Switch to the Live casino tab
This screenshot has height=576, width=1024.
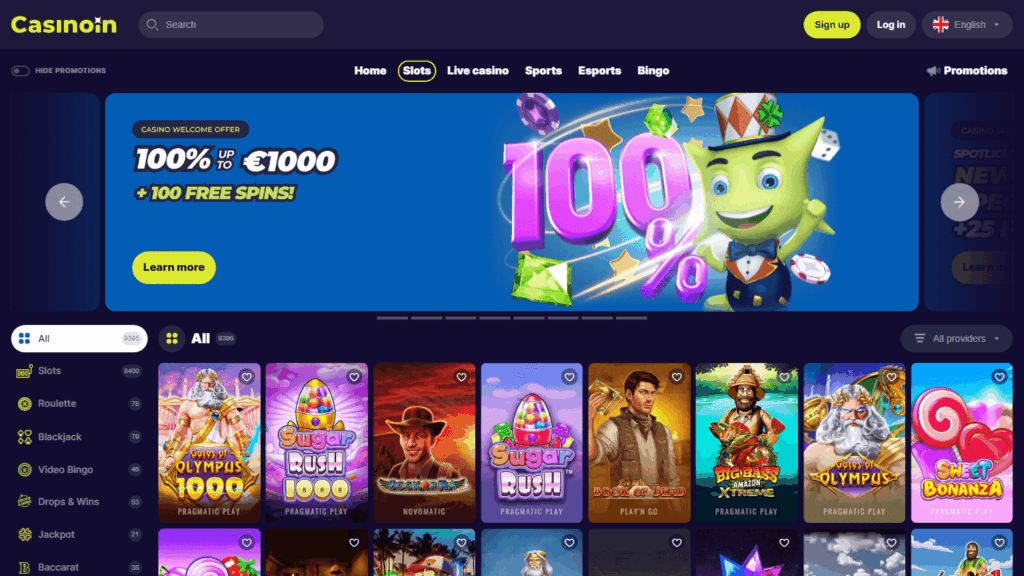coord(477,71)
